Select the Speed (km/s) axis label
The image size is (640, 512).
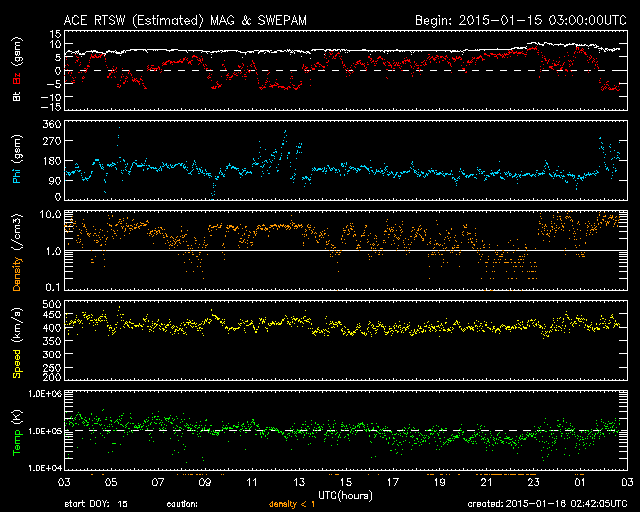pos(17,340)
